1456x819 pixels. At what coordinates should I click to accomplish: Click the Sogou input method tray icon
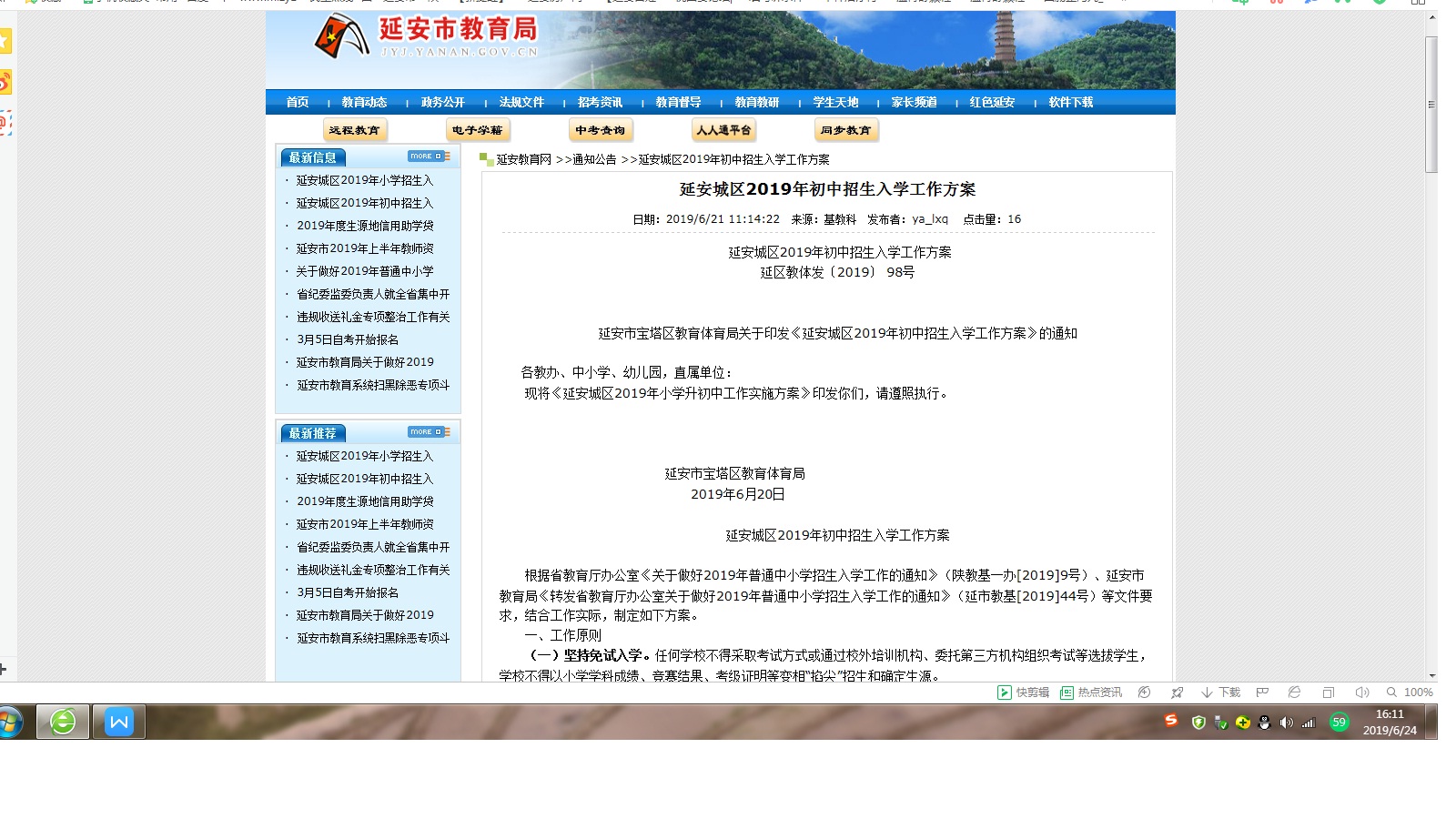tap(1171, 722)
